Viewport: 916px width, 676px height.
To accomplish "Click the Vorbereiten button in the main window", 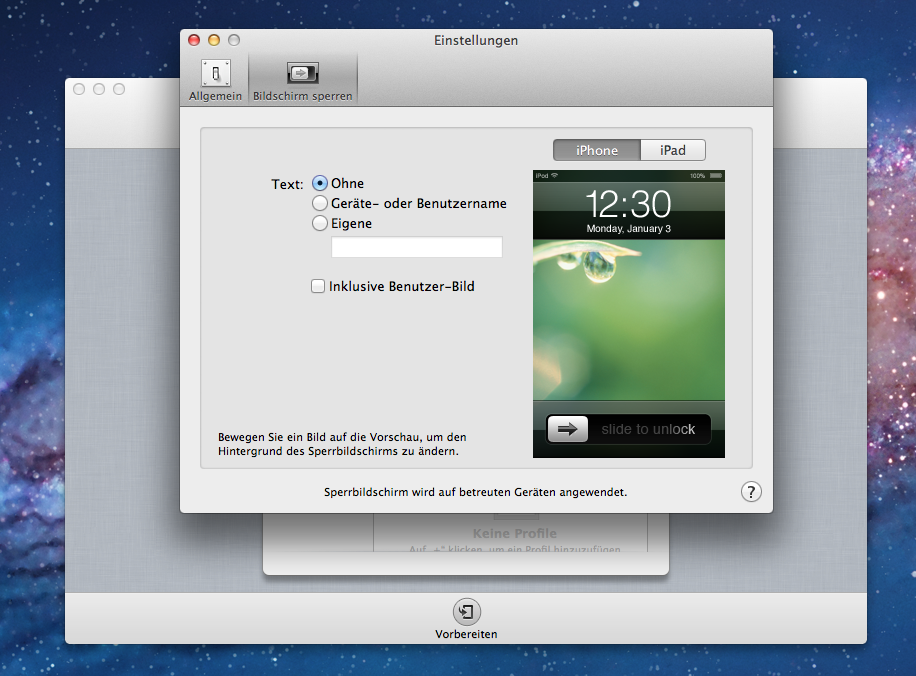I will point(466,619).
